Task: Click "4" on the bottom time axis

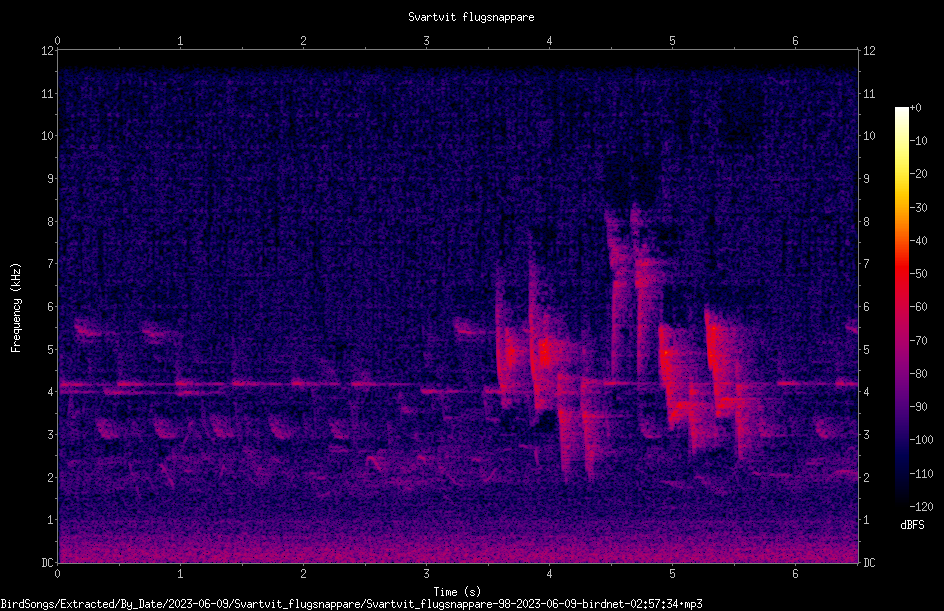Action: [x=549, y=574]
